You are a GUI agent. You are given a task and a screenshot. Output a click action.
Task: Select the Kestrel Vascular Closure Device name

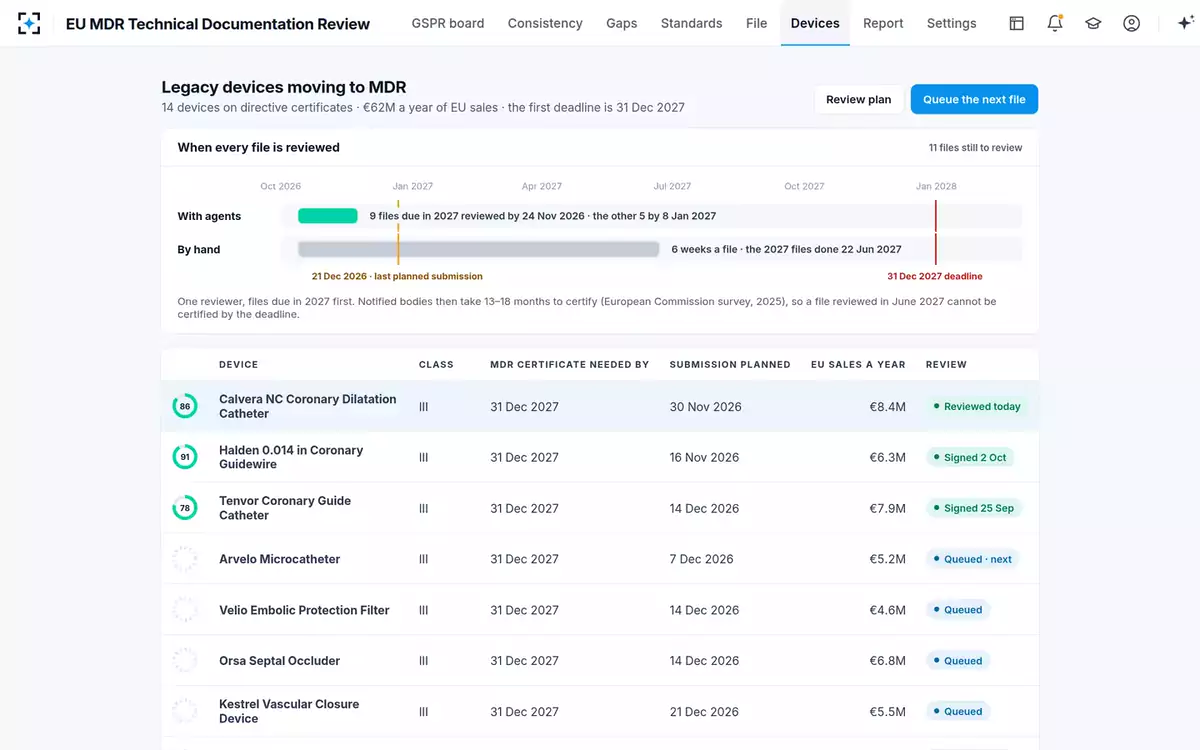[289, 711]
